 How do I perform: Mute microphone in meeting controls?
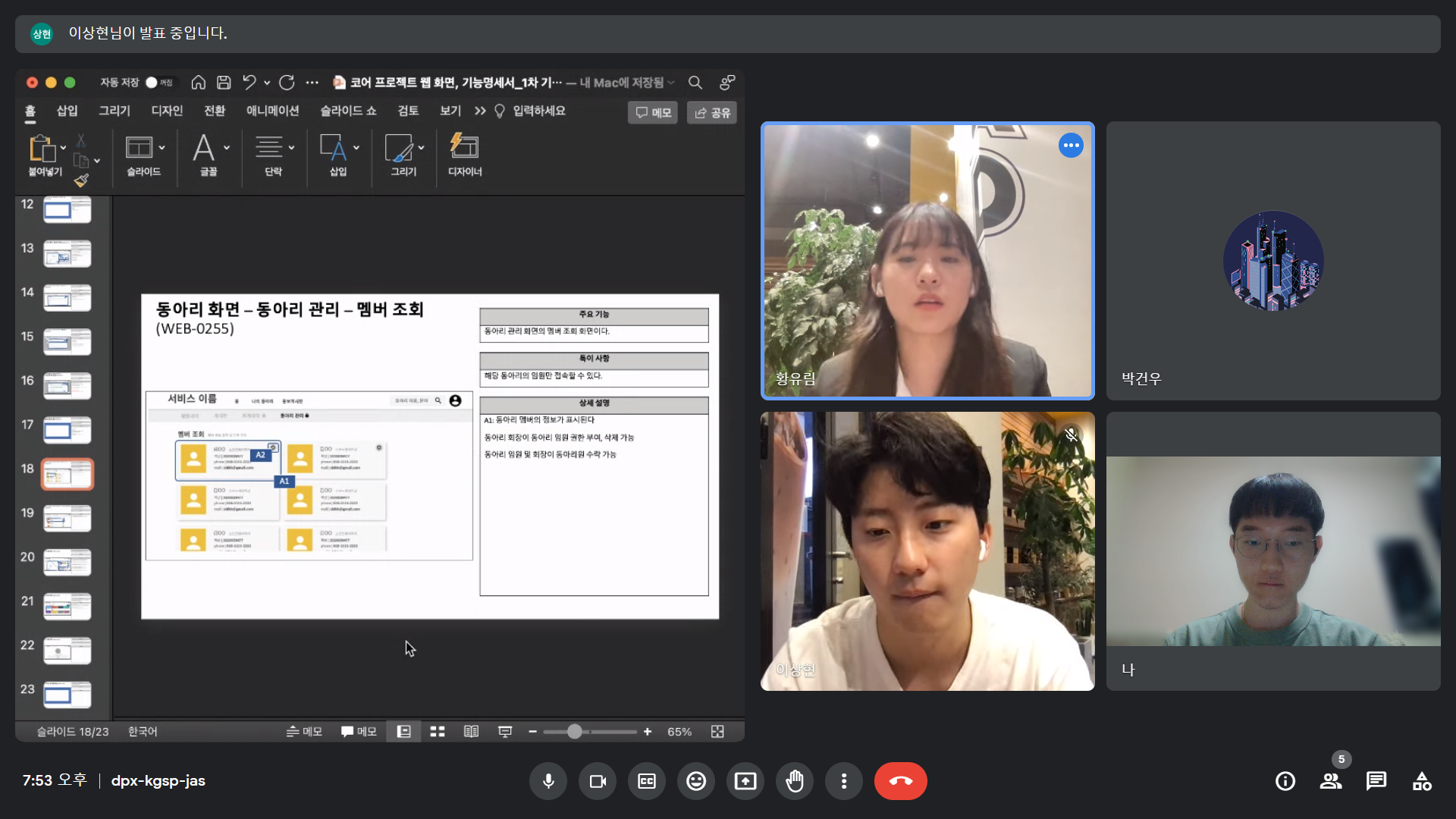(548, 781)
